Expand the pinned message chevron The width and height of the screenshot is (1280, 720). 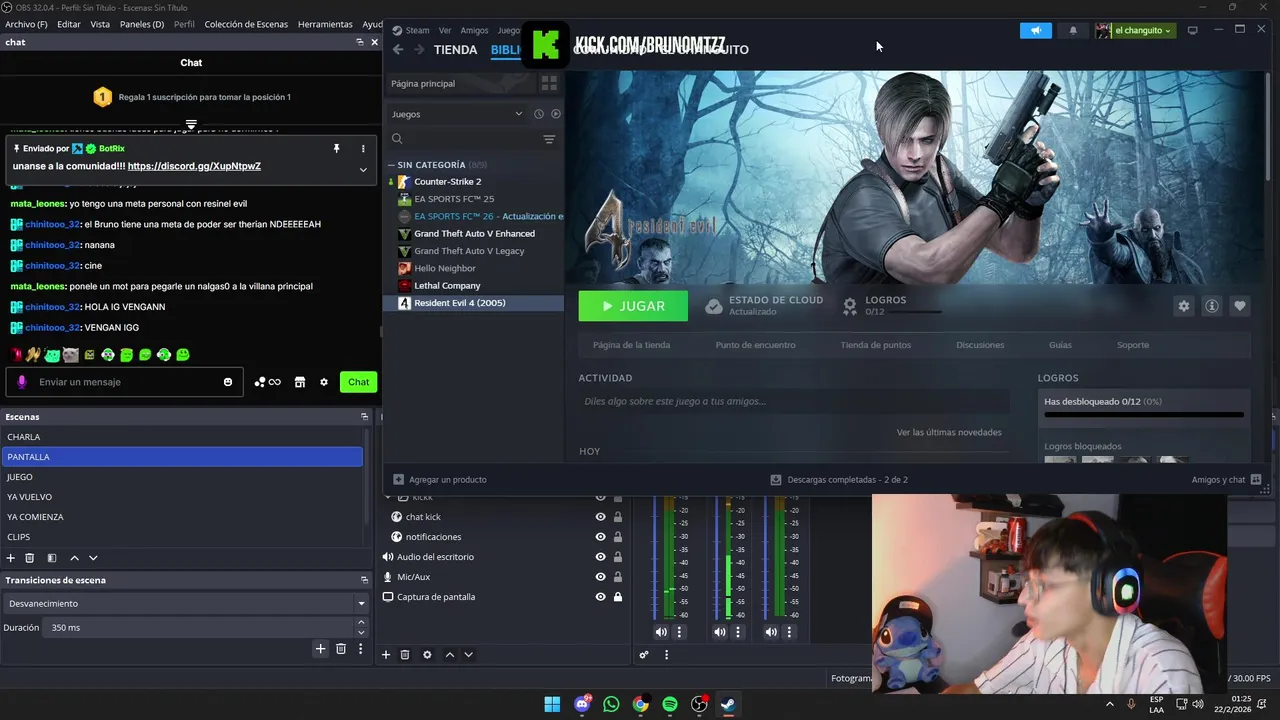[x=363, y=170]
